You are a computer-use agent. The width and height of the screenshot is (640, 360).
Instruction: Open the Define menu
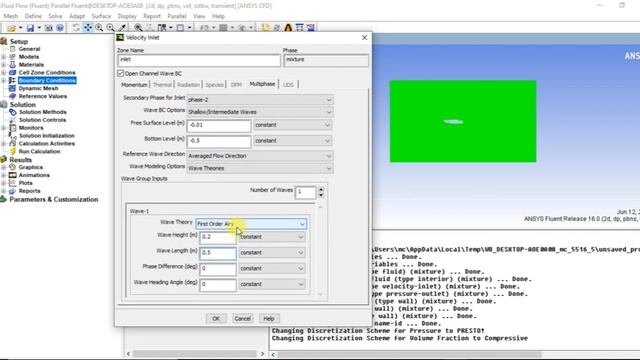33,16
